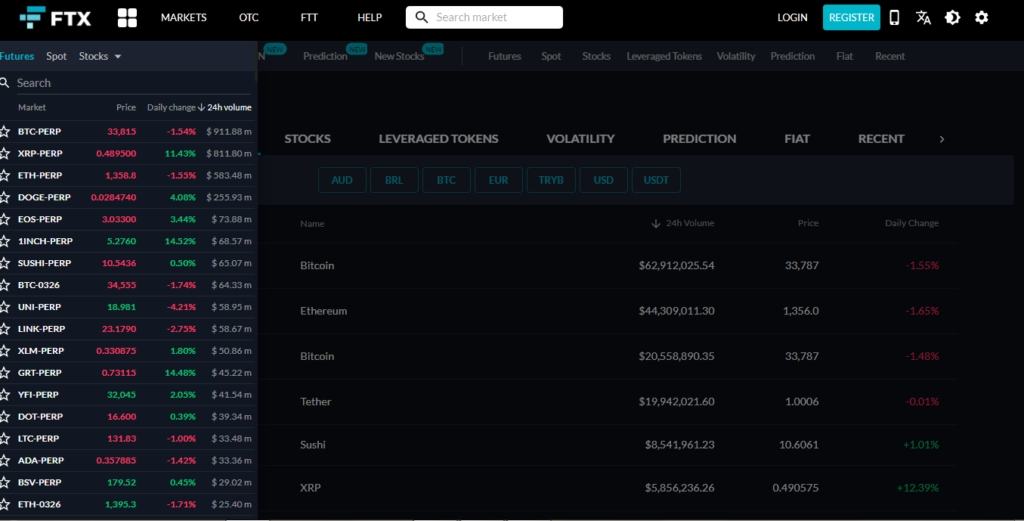Image resolution: width=1024 pixels, height=521 pixels.
Task: Star the DOT-PERP market
Action: [5, 417]
